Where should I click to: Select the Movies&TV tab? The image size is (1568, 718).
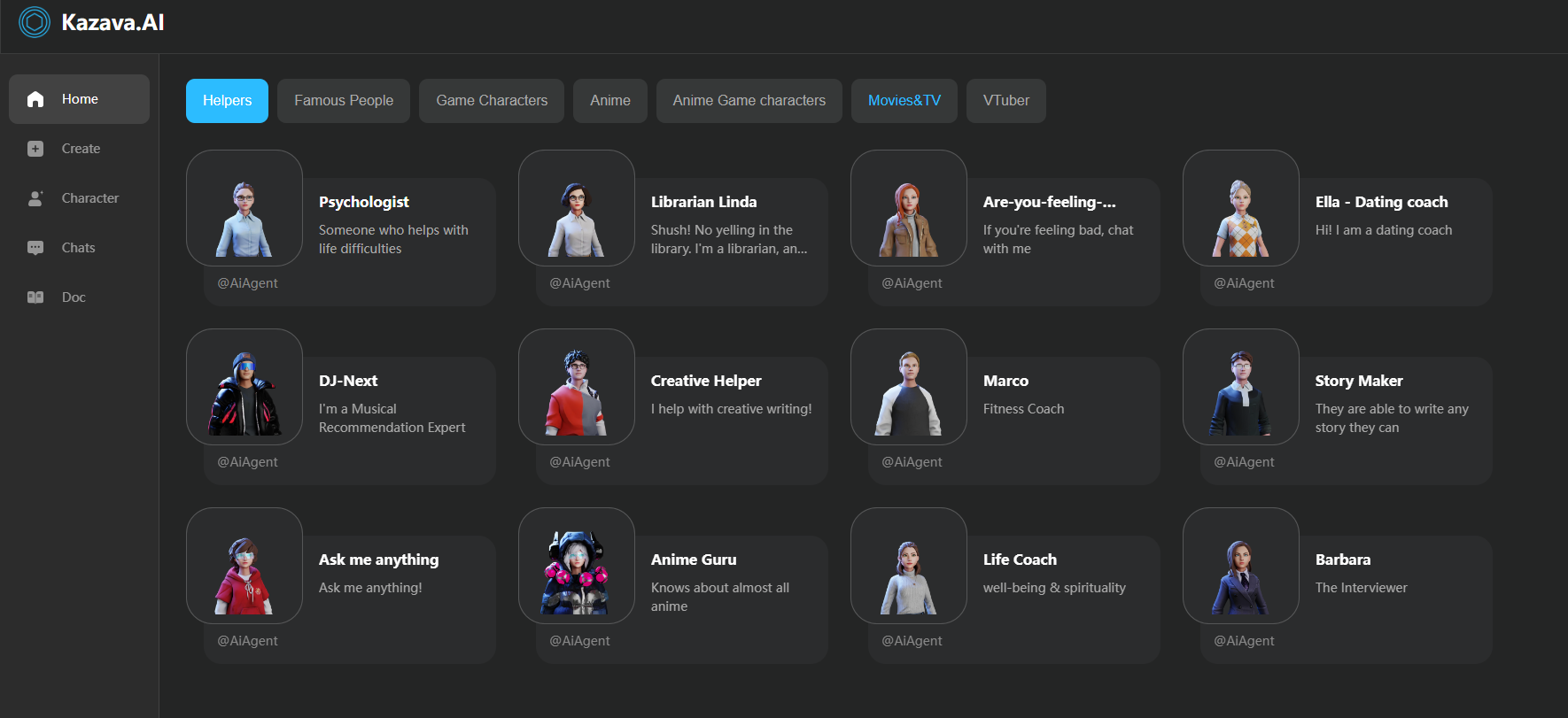(x=904, y=101)
